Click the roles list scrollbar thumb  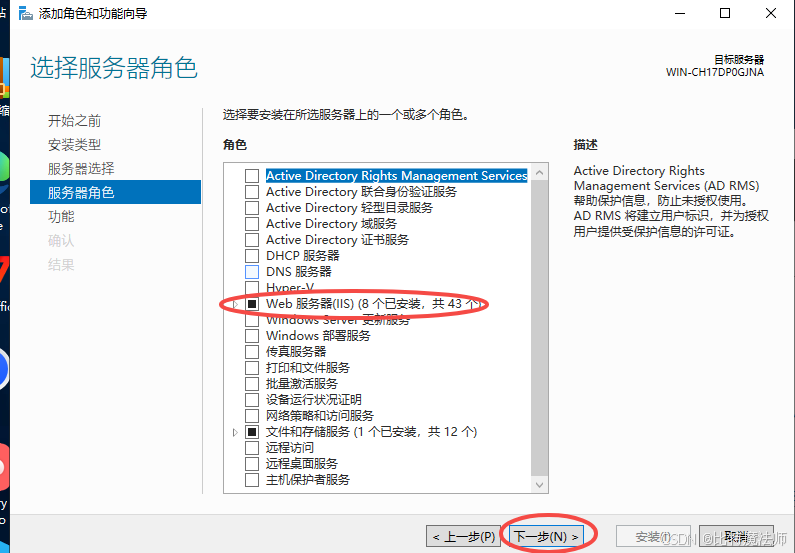click(x=539, y=328)
